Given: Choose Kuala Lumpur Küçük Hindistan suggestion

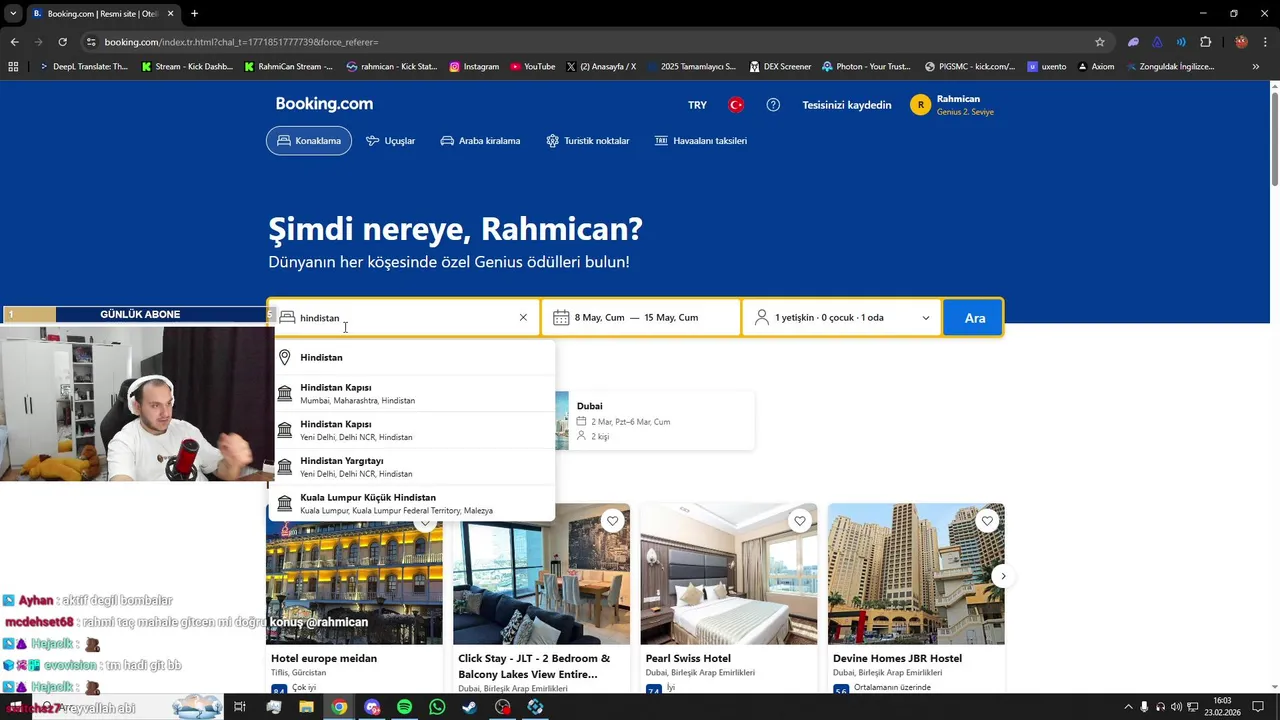Looking at the screenshot, I should 414,503.
